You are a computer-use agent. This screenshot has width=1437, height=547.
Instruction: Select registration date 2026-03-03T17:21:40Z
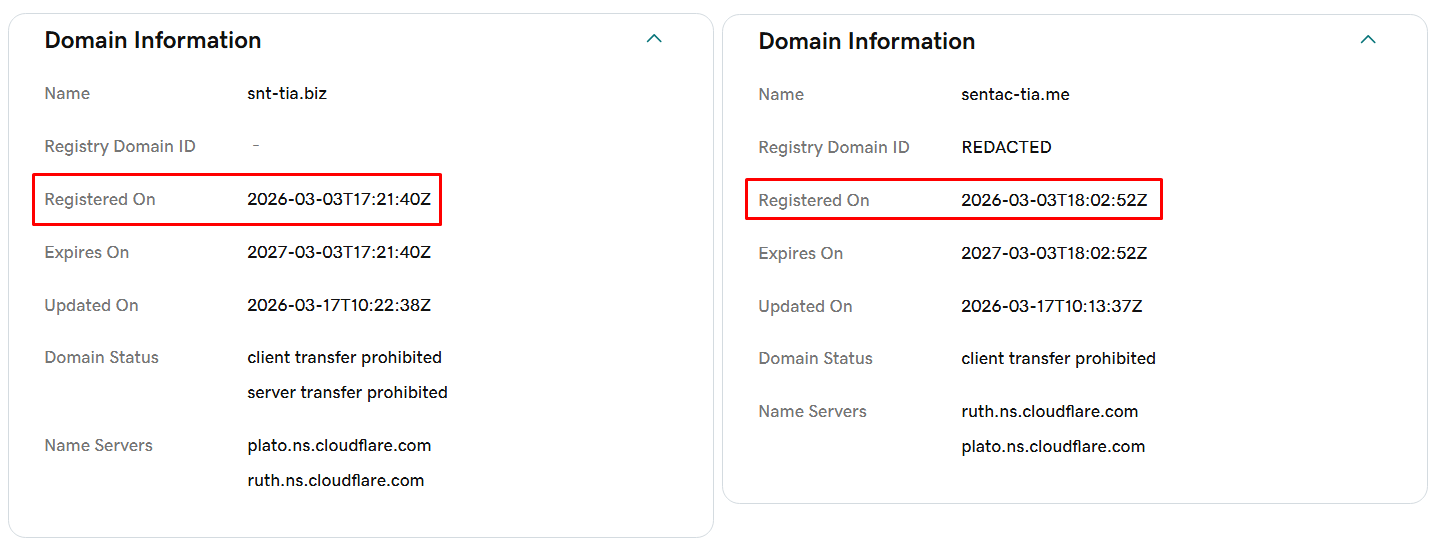point(338,199)
